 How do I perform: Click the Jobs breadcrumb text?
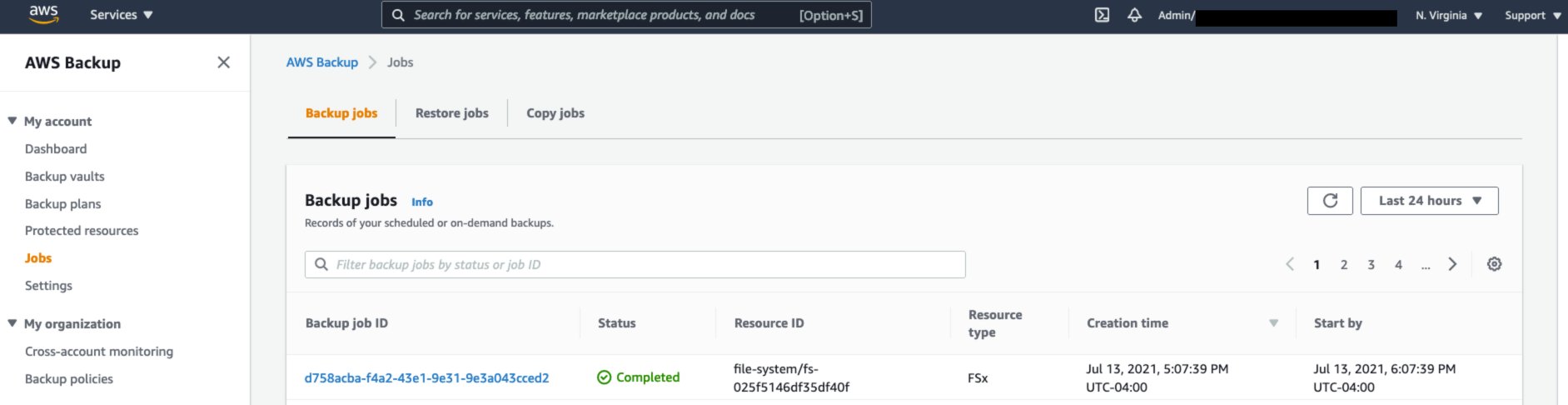tap(401, 62)
